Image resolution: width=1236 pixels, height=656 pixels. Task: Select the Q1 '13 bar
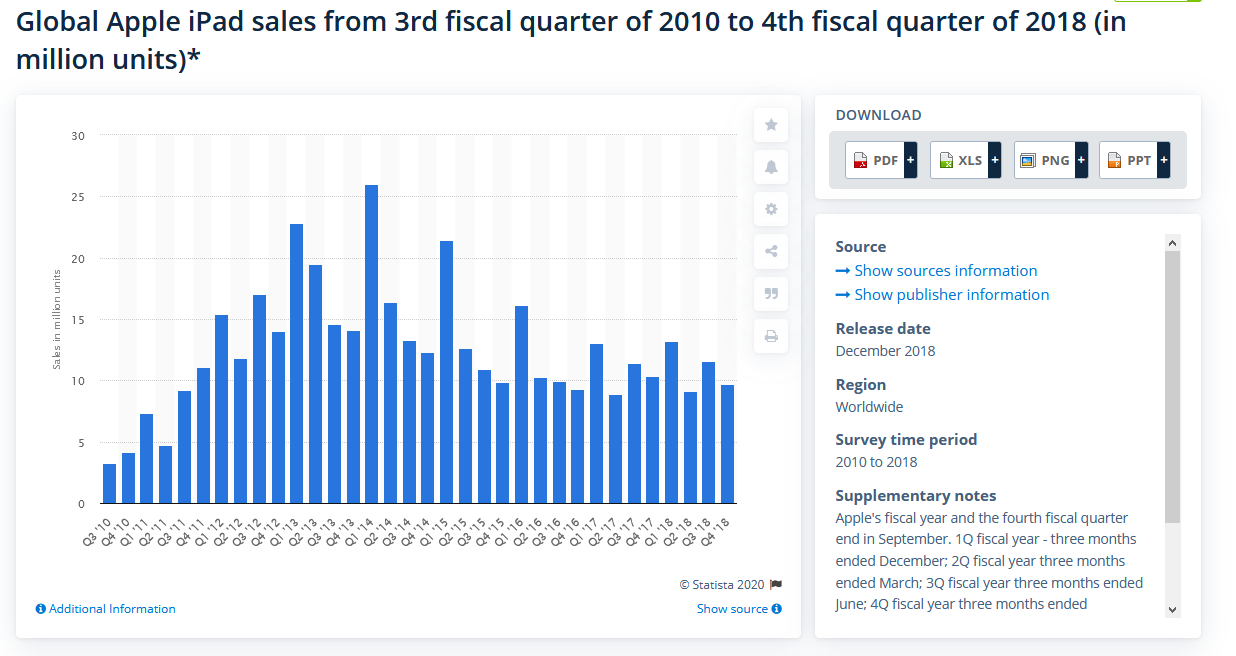click(x=296, y=364)
